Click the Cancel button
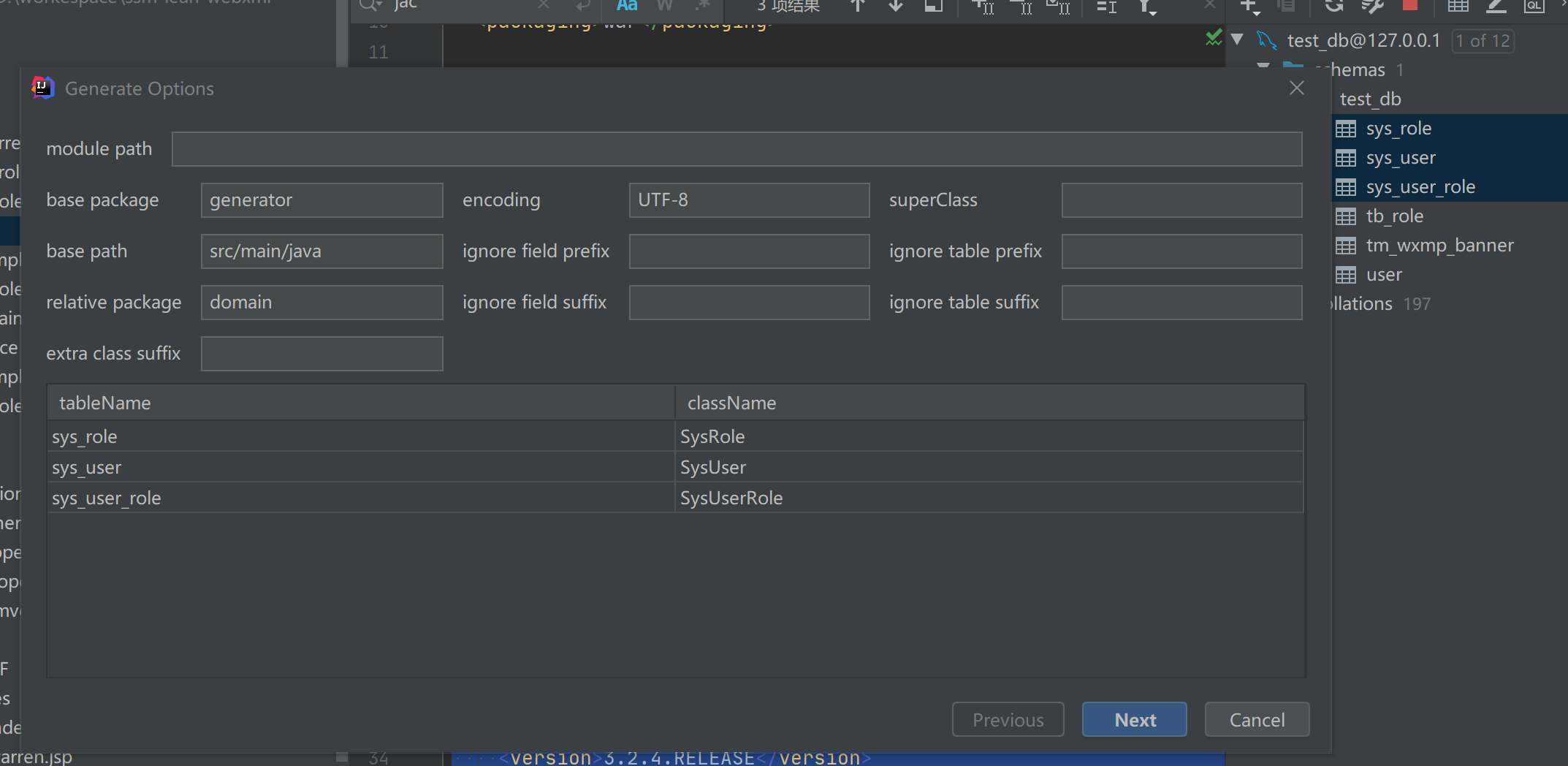The width and height of the screenshot is (1568, 766). pyautogui.click(x=1257, y=720)
